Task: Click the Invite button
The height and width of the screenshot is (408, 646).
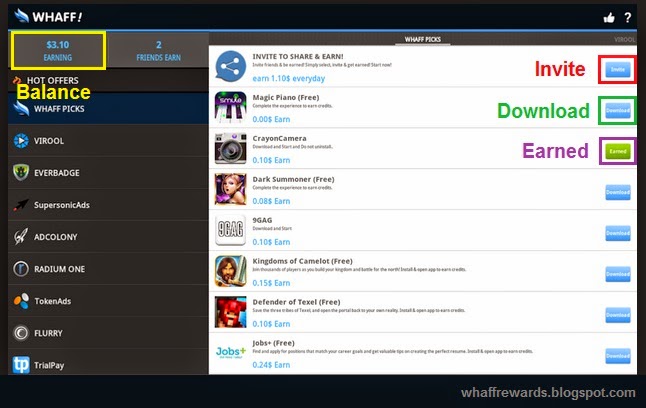Action: click(618, 70)
